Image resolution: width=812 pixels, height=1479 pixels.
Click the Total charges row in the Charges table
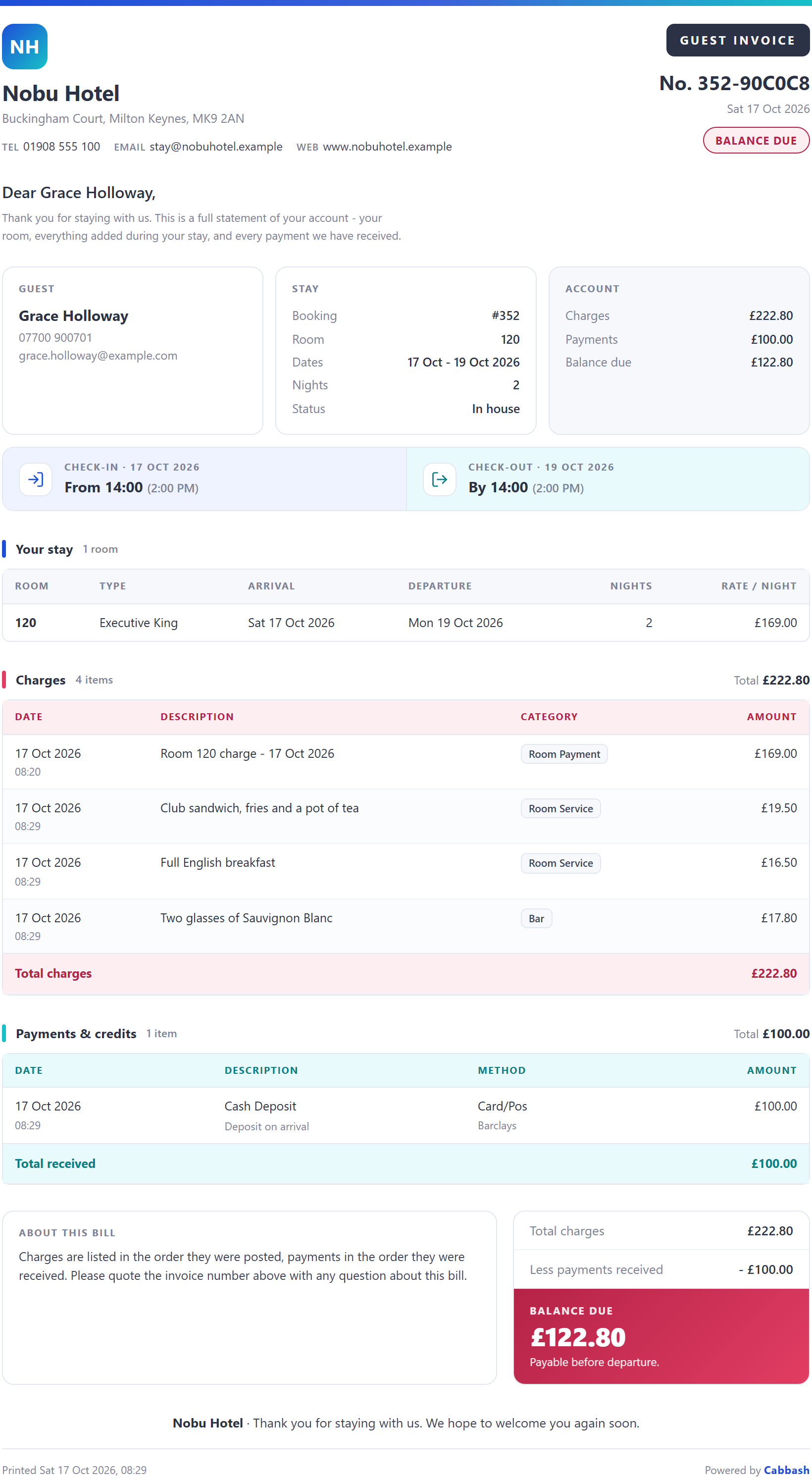point(406,974)
